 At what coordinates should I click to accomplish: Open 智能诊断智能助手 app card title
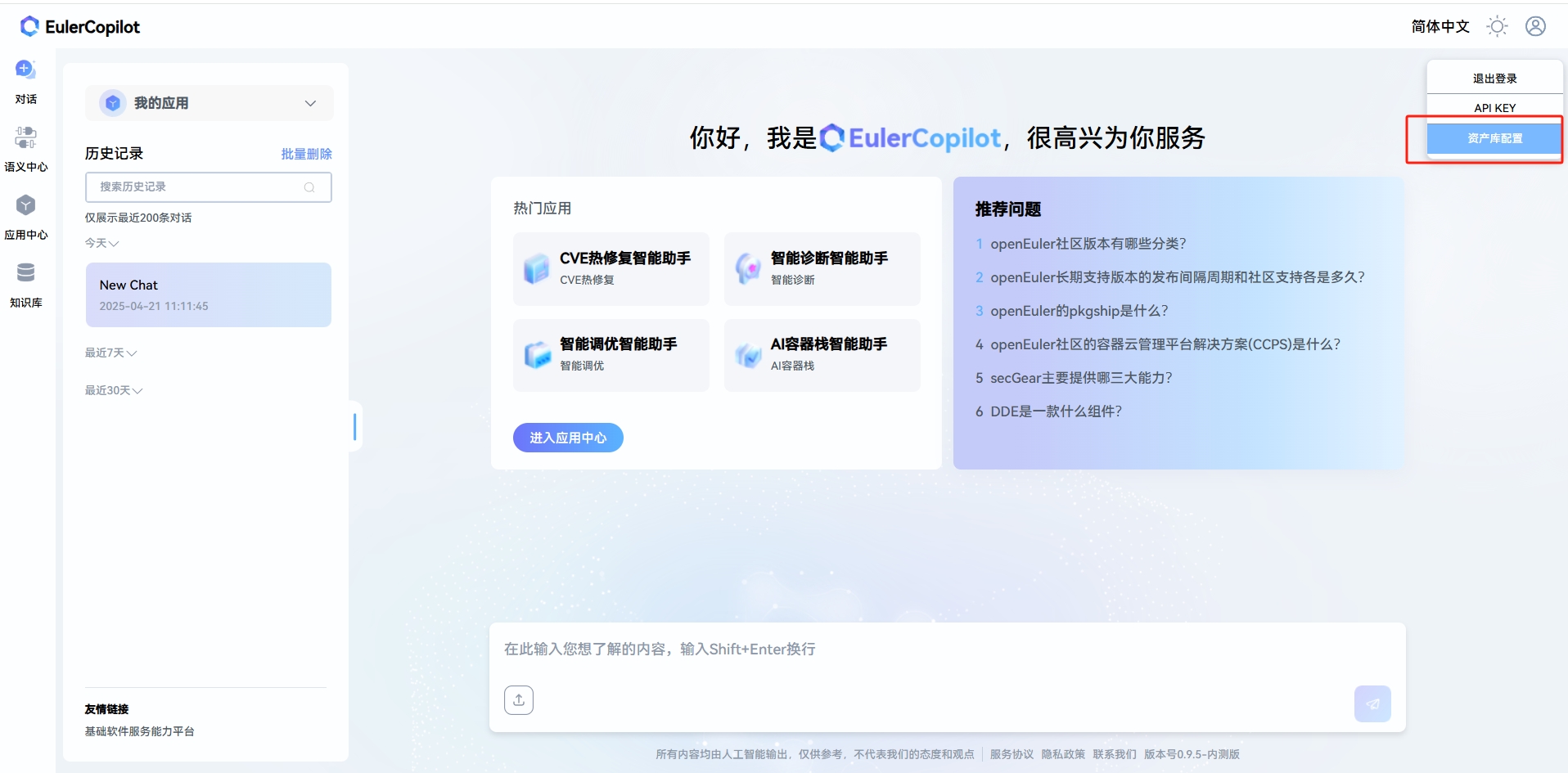point(829,258)
